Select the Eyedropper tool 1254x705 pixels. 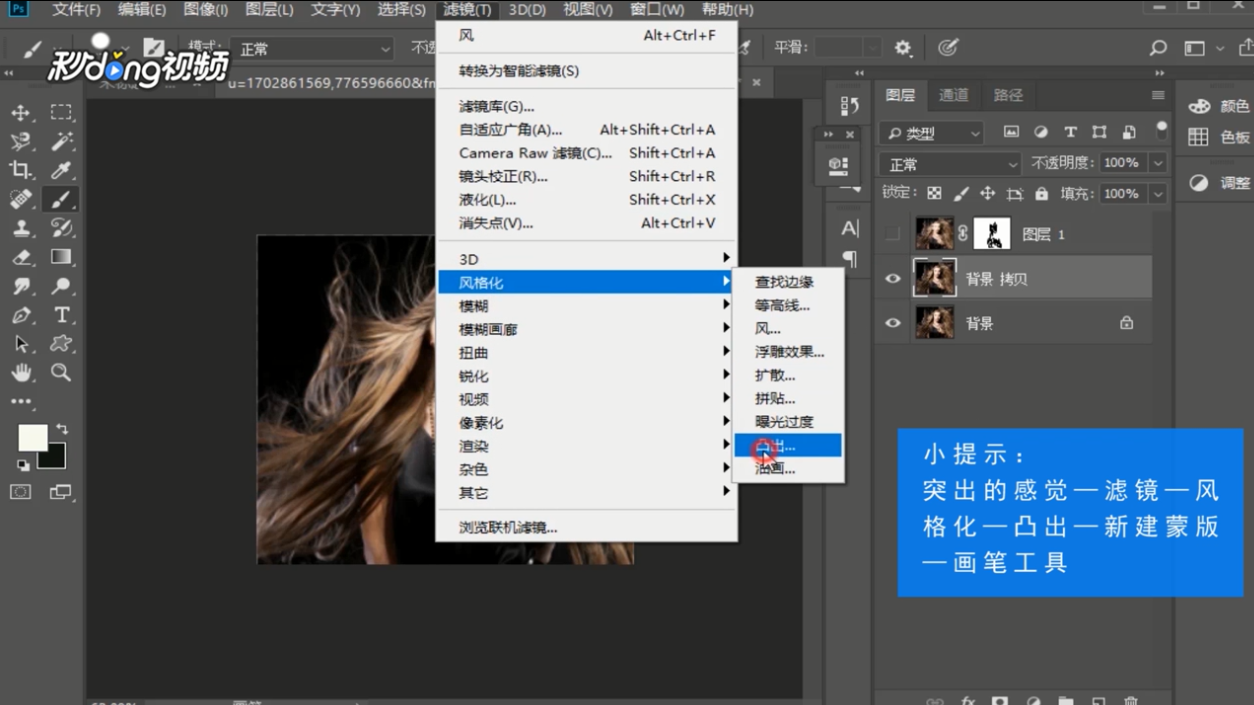62,171
